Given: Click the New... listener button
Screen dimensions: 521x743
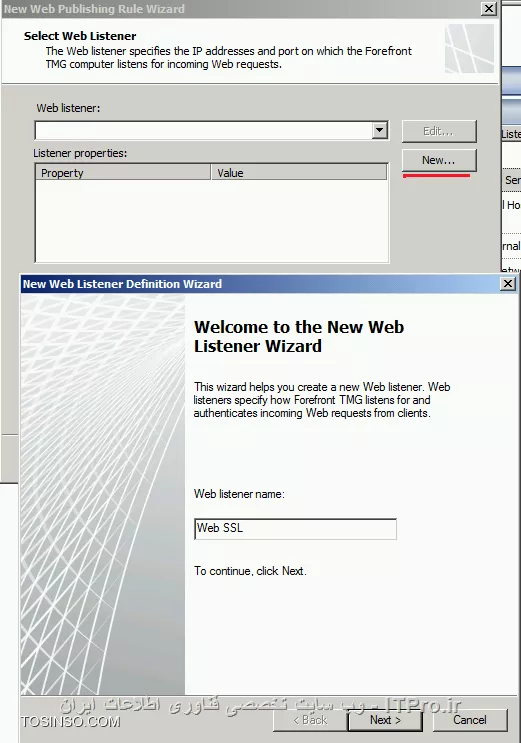Looking at the screenshot, I should [439, 161].
